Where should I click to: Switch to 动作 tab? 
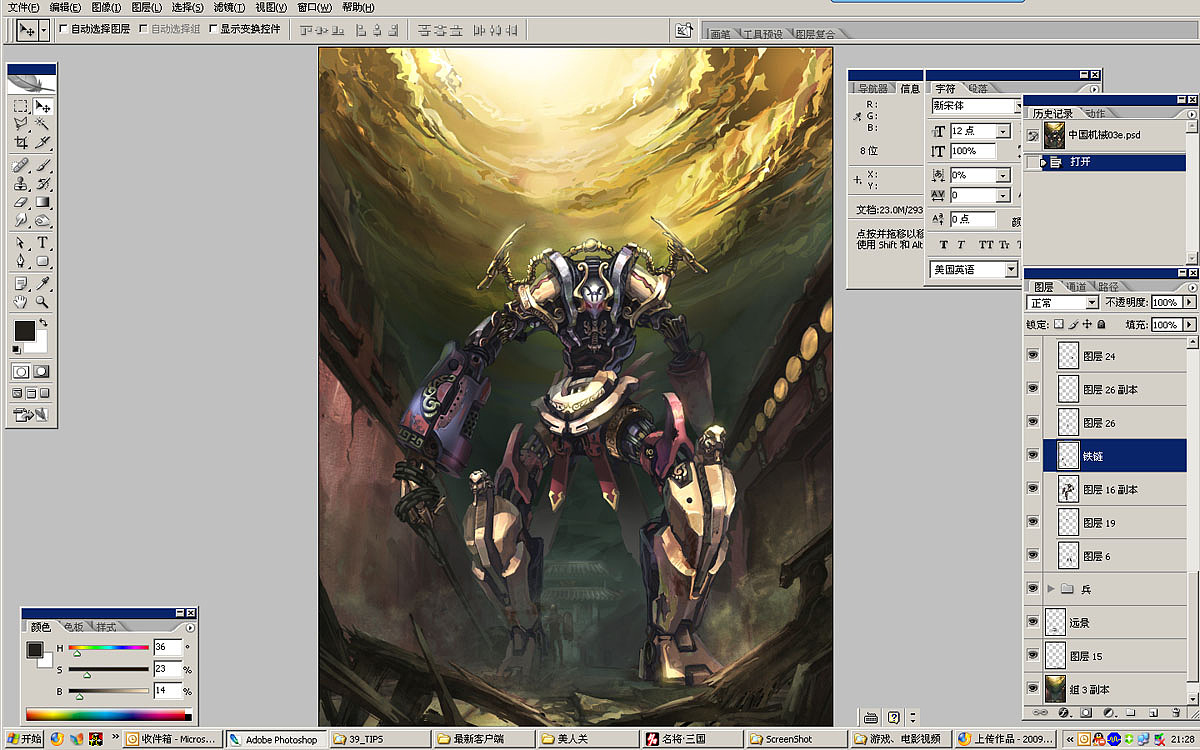pos(1095,114)
